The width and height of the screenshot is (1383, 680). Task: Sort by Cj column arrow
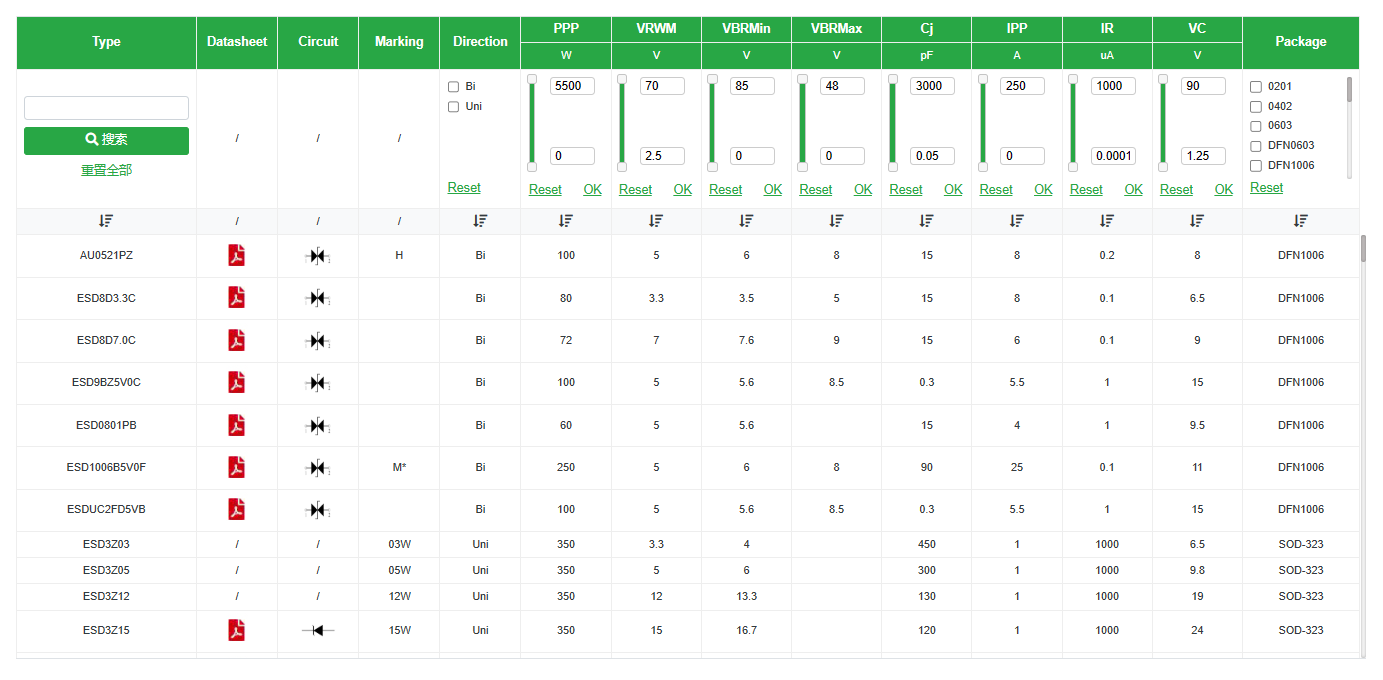[x=926, y=221]
